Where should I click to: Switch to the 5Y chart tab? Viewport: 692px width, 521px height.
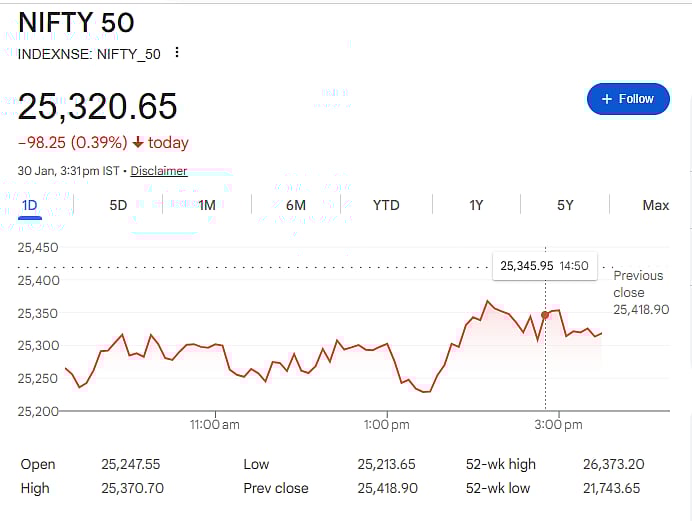pyautogui.click(x=566, y=205)
